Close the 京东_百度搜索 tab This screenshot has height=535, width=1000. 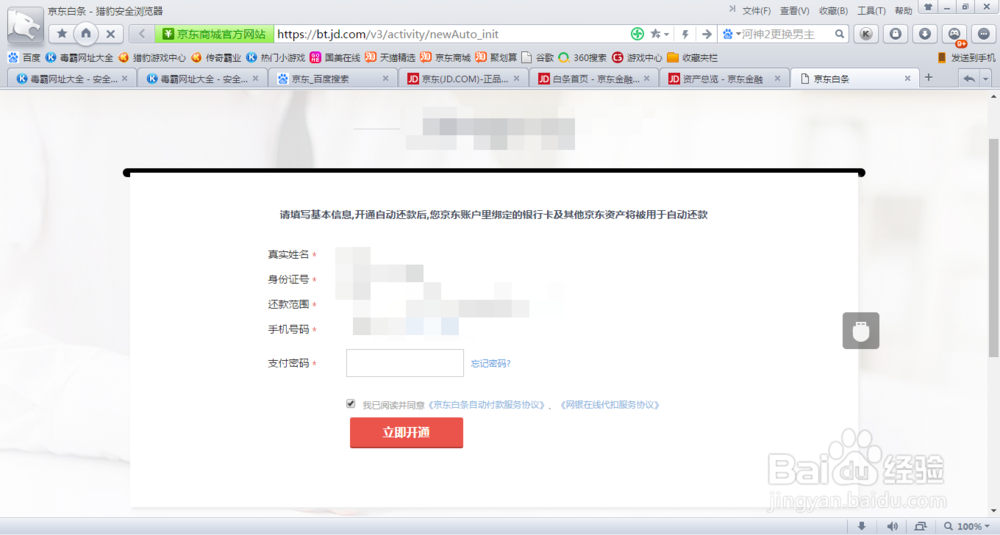point(385,78)
